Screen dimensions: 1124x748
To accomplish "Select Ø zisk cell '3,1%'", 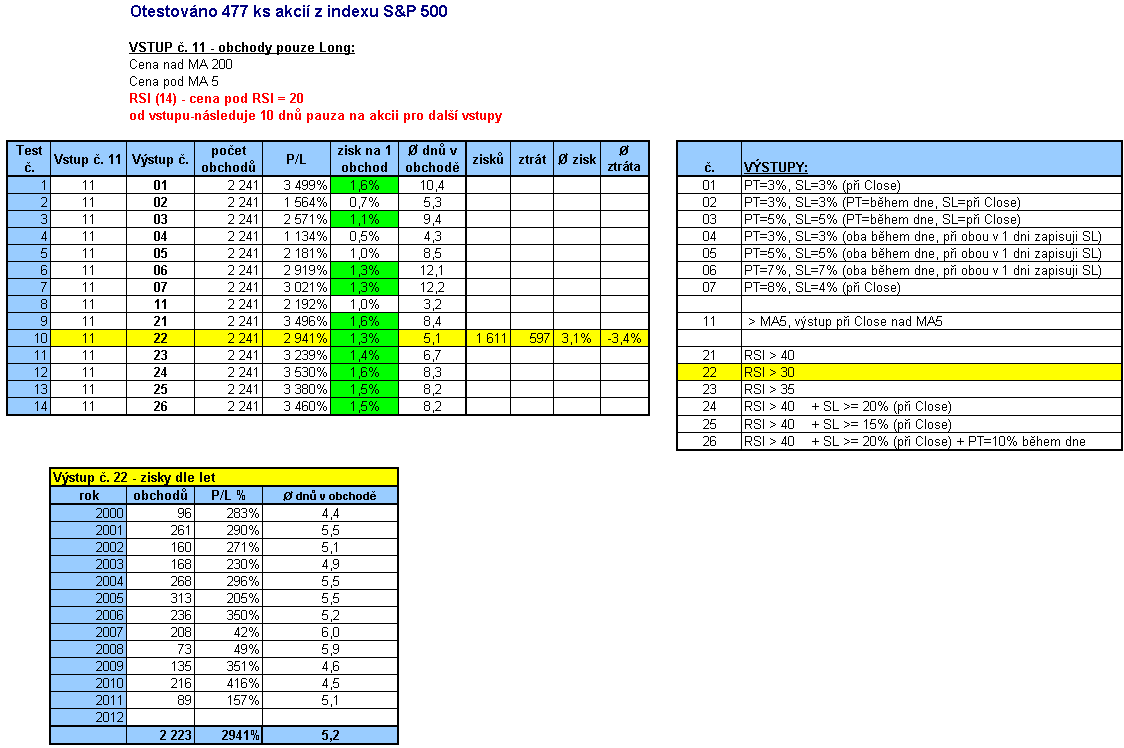I will [577, 339].
